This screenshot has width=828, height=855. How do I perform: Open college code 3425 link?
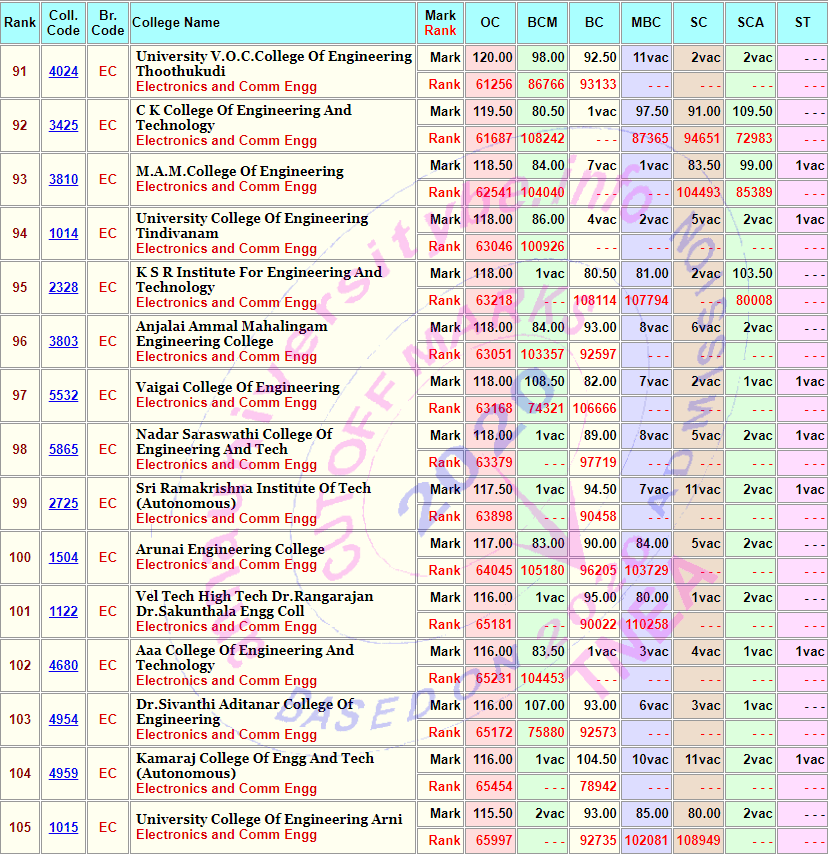(x=63, y=126)
